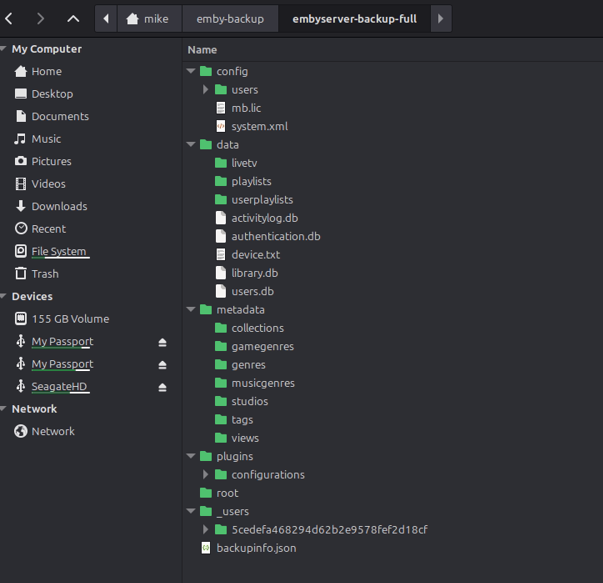Select the library.db file
Image resolution: width=603 pixels, height=583 pixels.
pos(255,273)
